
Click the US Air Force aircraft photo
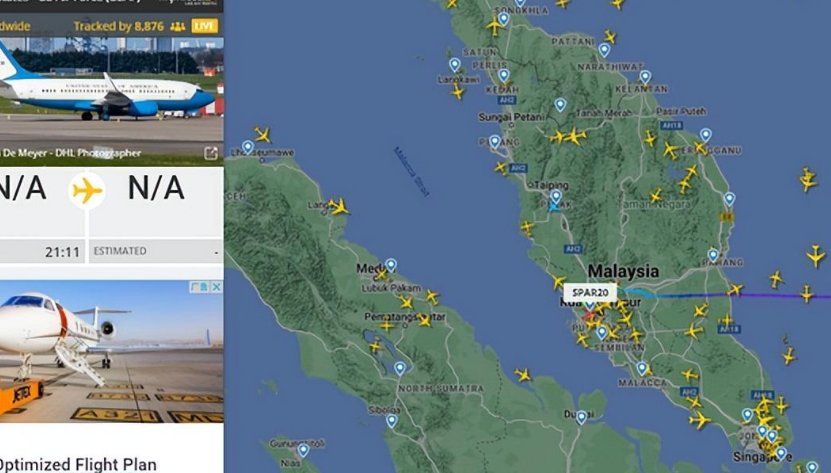pos(111,101)
